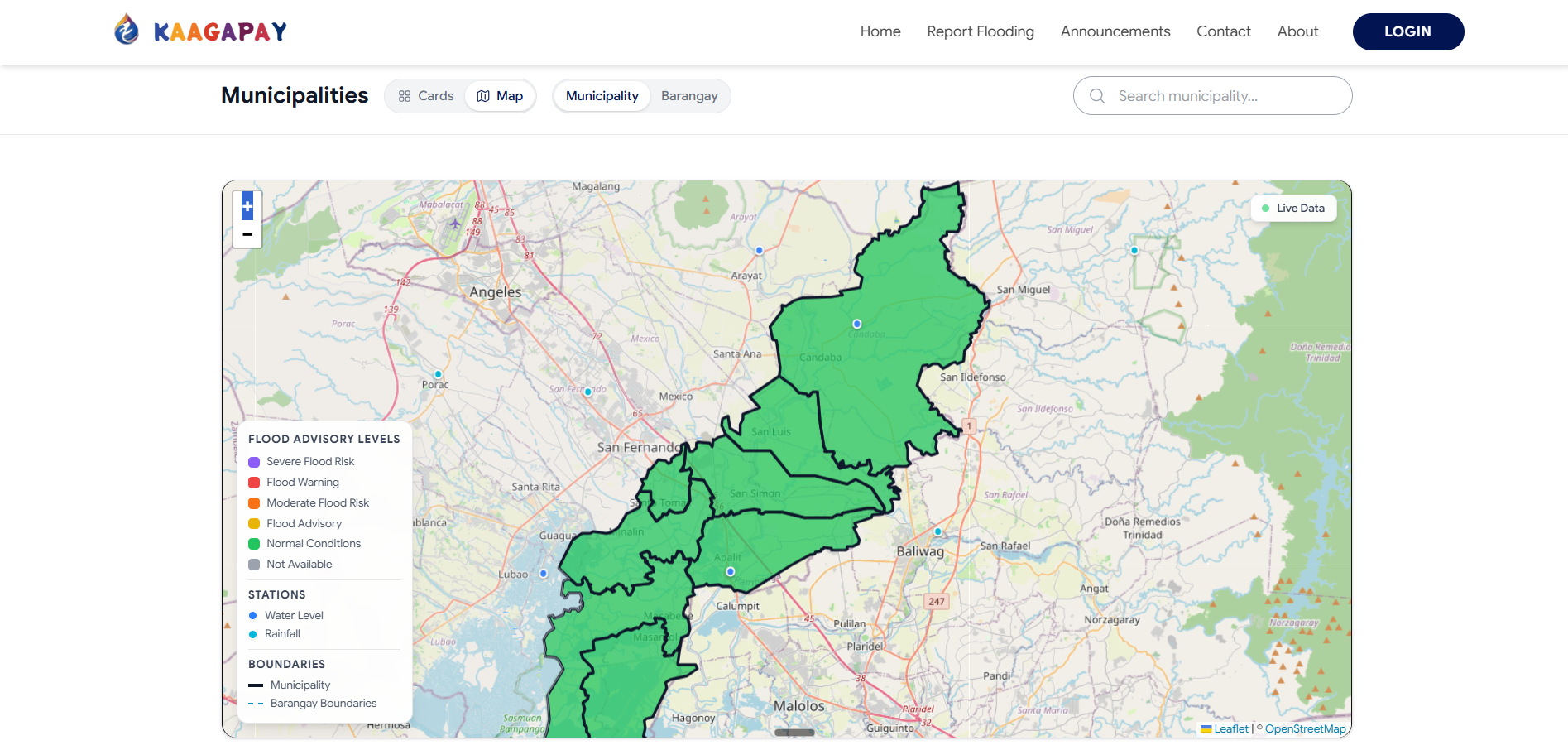
Task: Open Report Flooding page
Action: click(981, 31)
